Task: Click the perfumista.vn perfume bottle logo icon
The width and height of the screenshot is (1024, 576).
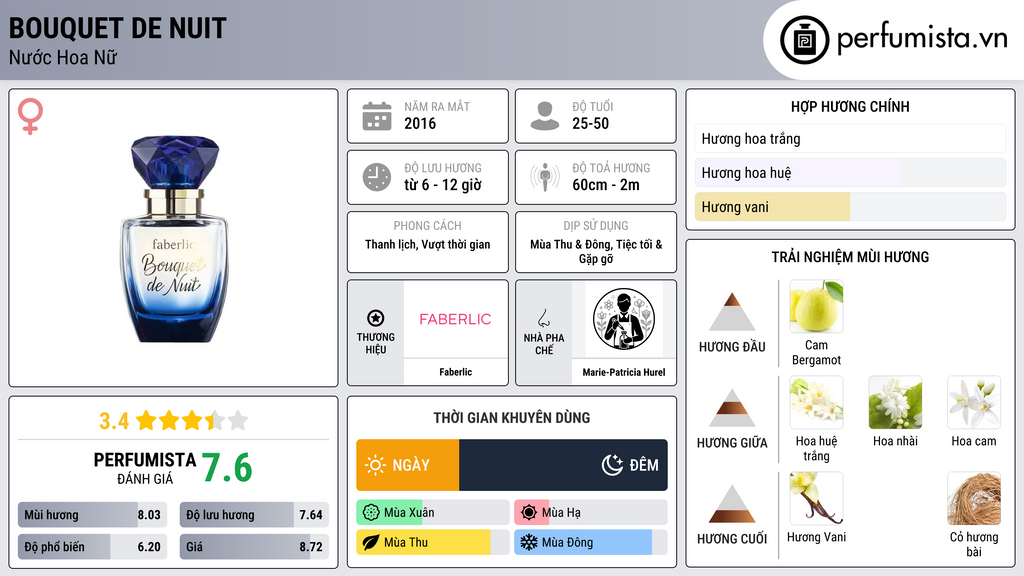Action: coord(804,40)
